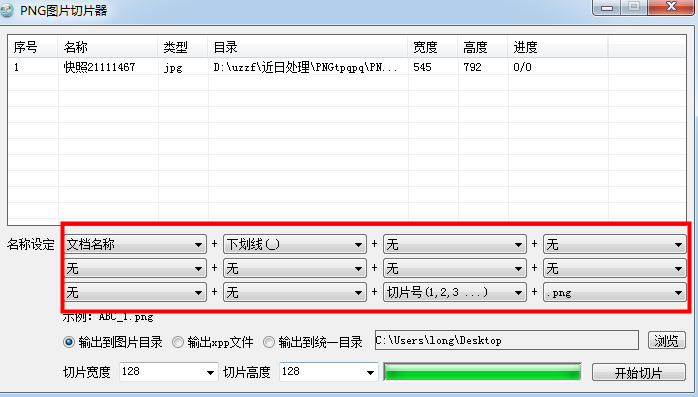
Task: Minimize the PNG图片切片器 window
Action: click(x=607, y=7)
